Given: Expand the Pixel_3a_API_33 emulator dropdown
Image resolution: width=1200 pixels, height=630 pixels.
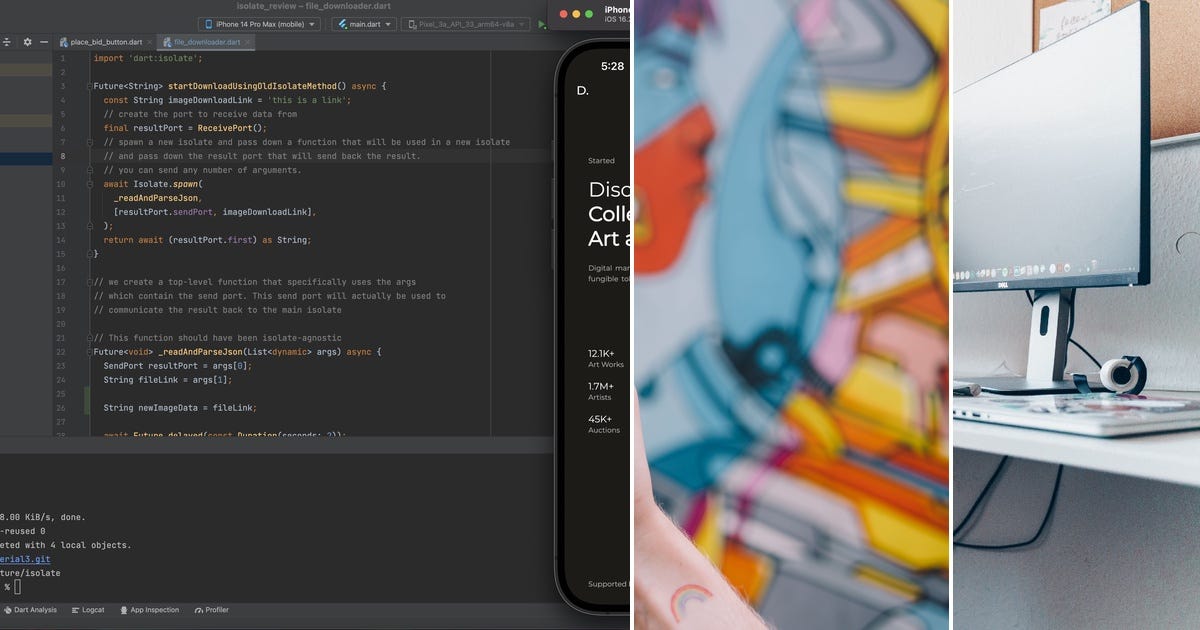Looking at the screenshot, I should coord(521,24).
